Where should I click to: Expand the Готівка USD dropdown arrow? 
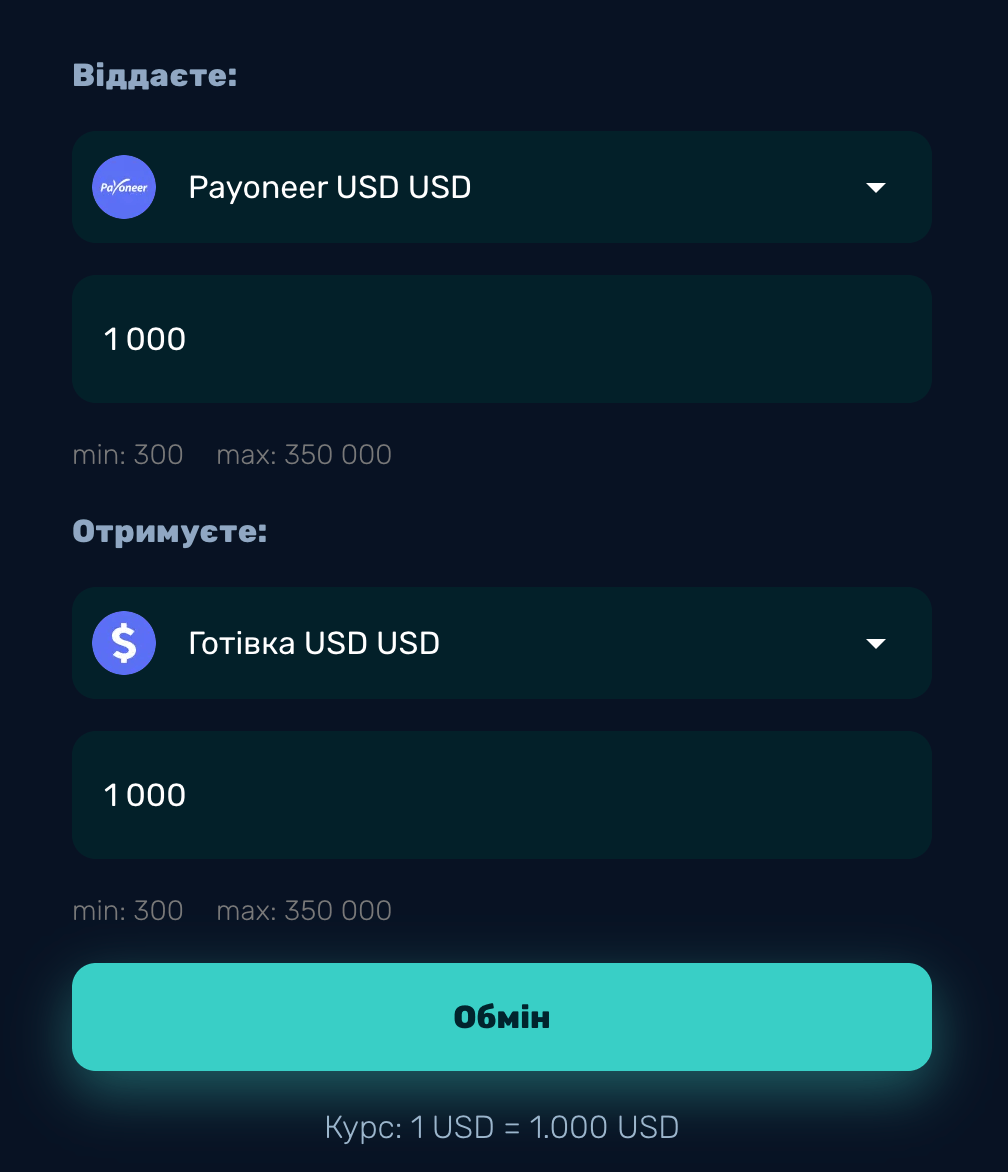pos(876,644)
